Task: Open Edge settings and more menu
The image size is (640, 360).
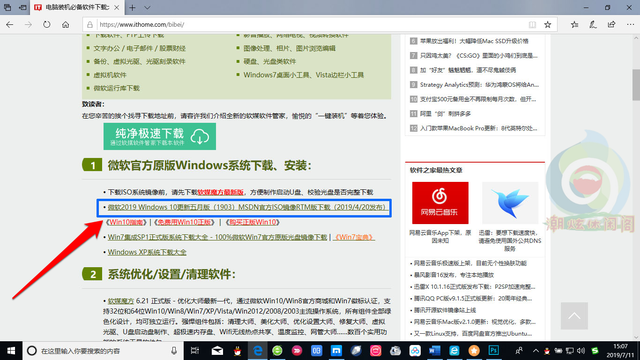Action: coord(630,25)
